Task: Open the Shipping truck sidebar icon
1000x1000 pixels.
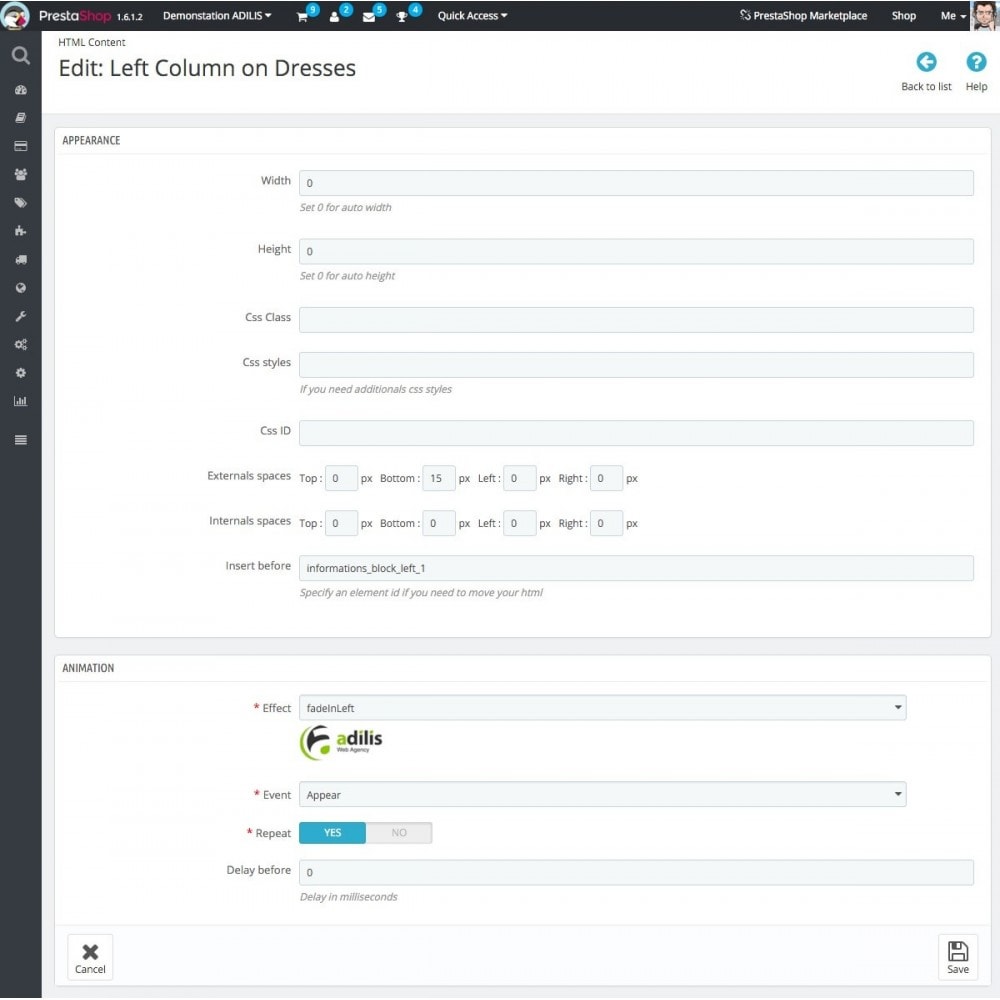Action: (x=20, y=260)
